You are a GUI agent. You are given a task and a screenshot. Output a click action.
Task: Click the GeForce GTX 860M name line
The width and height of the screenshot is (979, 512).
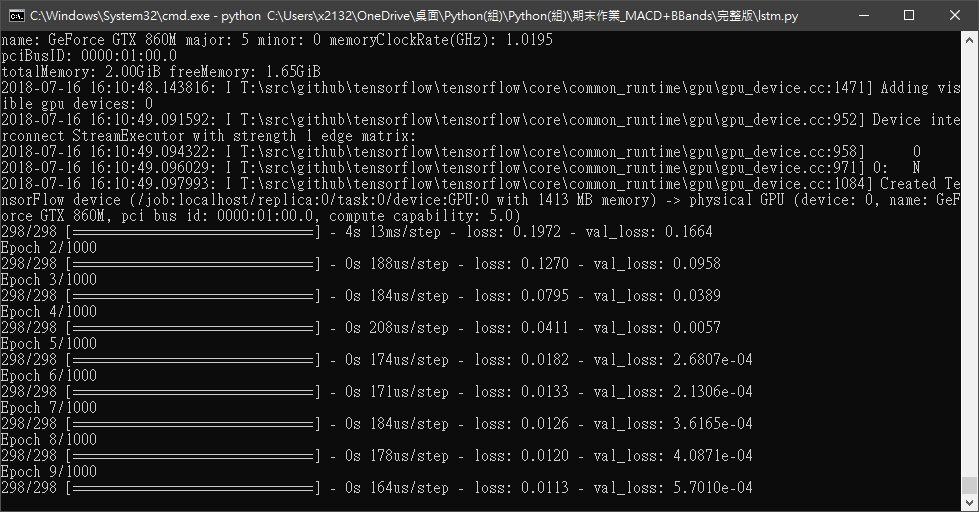click(x=277, y=40)
